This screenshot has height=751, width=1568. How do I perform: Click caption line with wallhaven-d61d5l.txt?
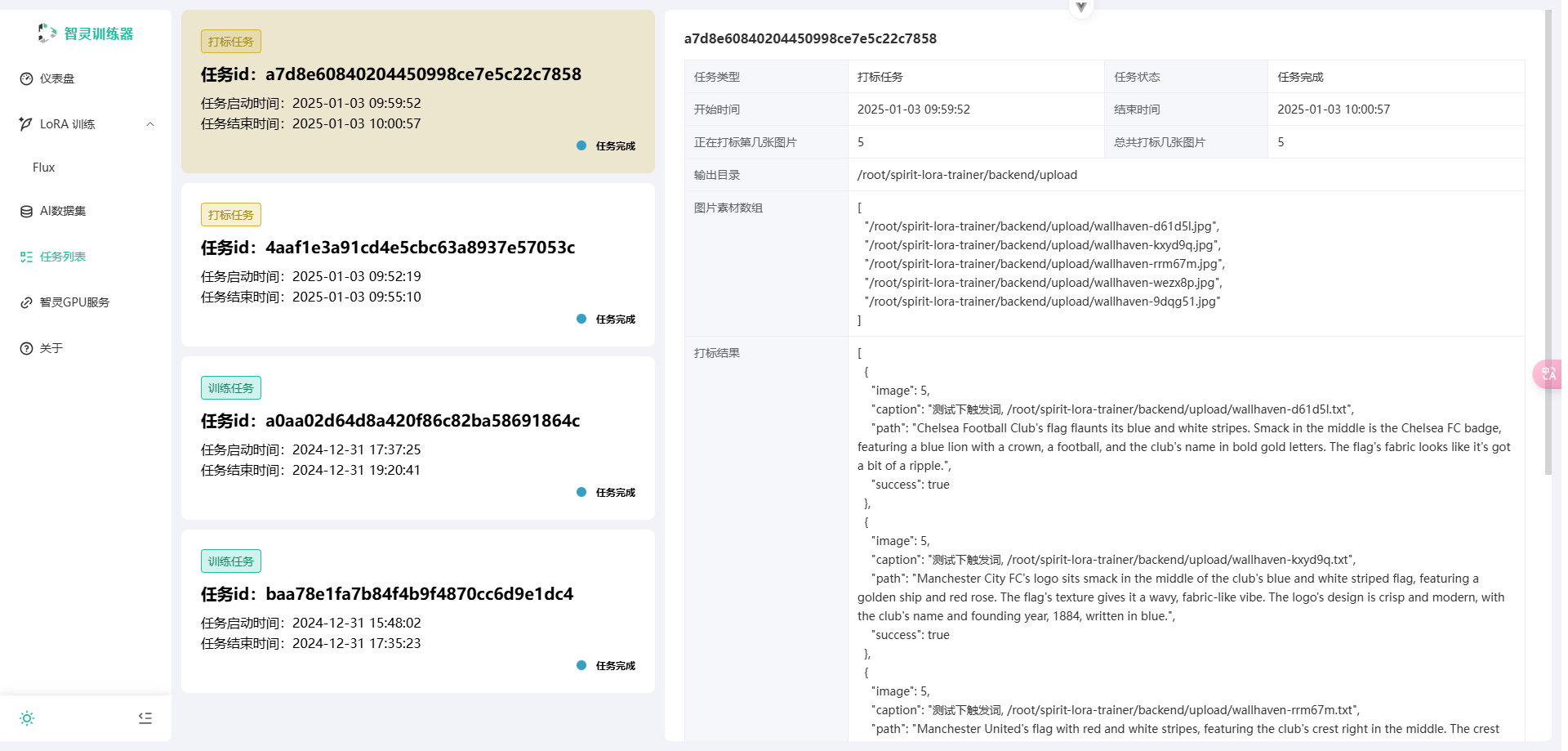[x=1112, y=409]
